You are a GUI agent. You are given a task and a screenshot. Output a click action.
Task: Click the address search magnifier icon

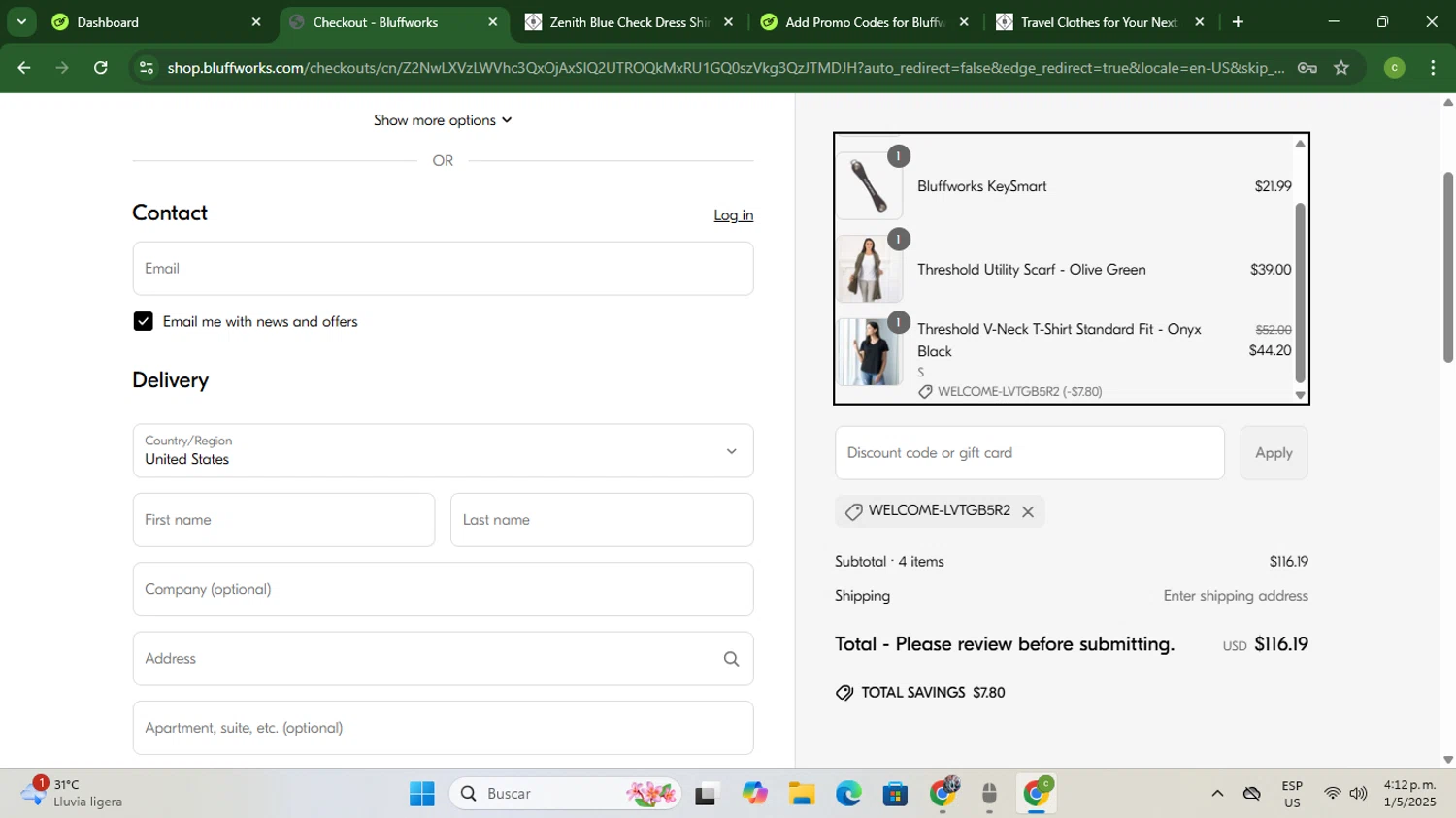coord(731,659)
